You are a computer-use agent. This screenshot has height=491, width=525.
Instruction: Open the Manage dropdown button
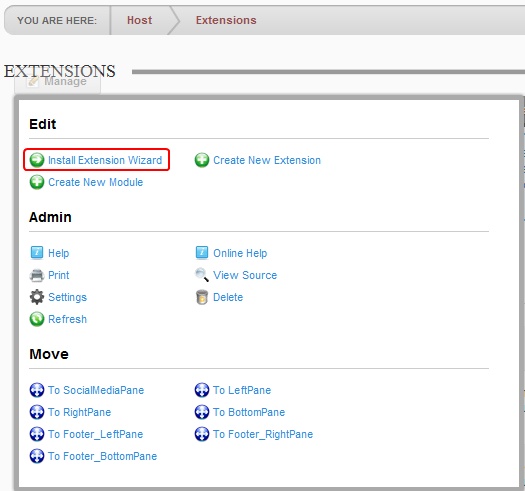pyautogui.click(x=57, y=82)
